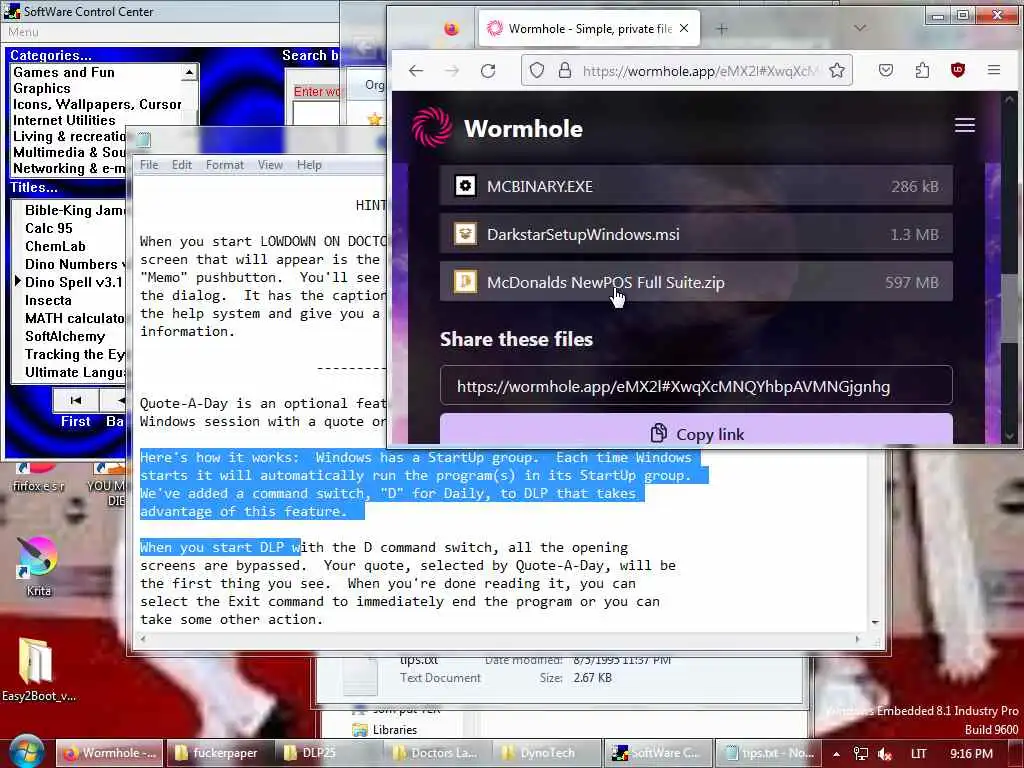Click Notepad horizontal scroll right arrow
The image size is (1024, 768).
click(858, 639)
